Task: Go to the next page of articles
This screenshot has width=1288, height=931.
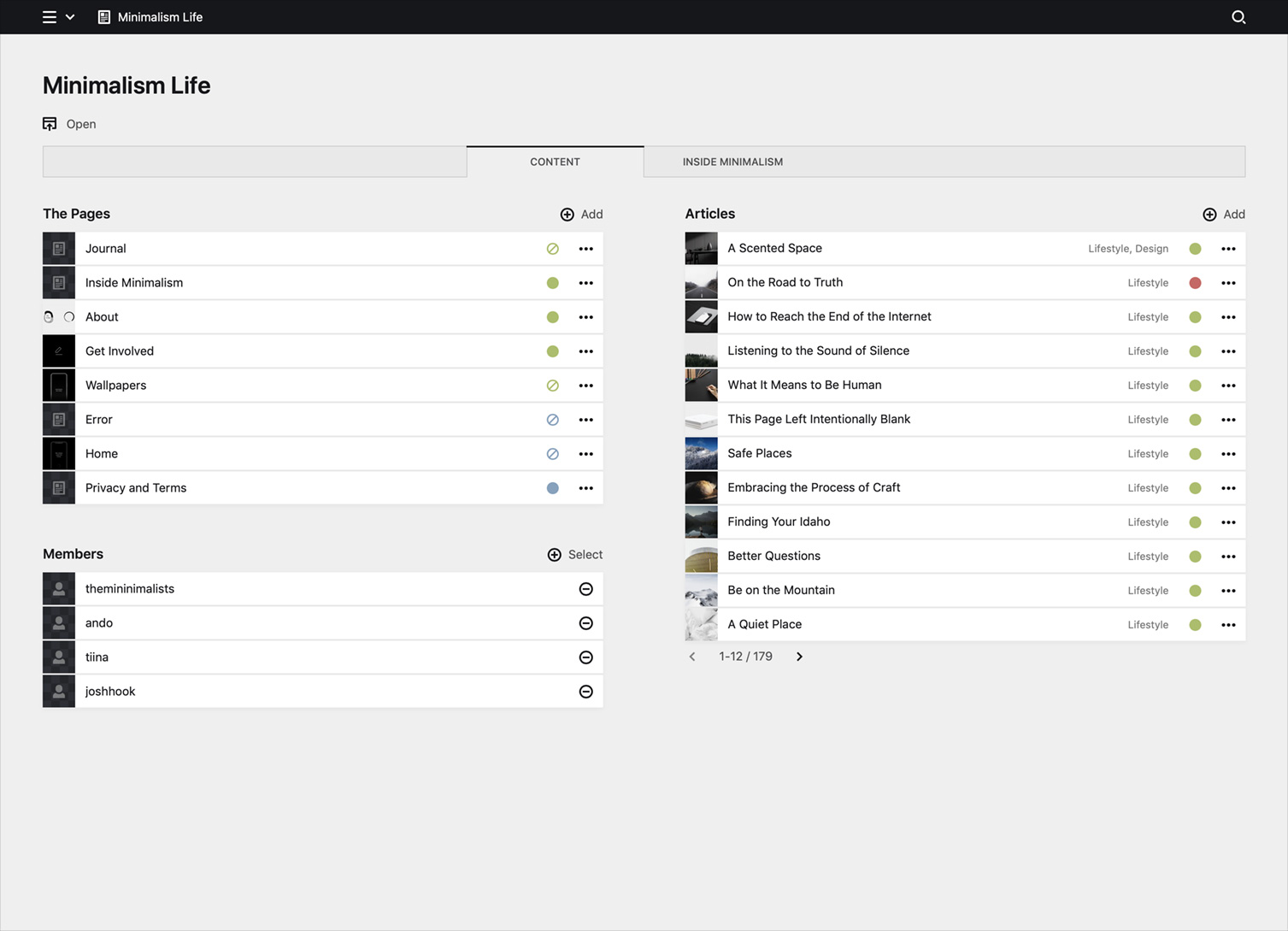Action: (798, 656)
